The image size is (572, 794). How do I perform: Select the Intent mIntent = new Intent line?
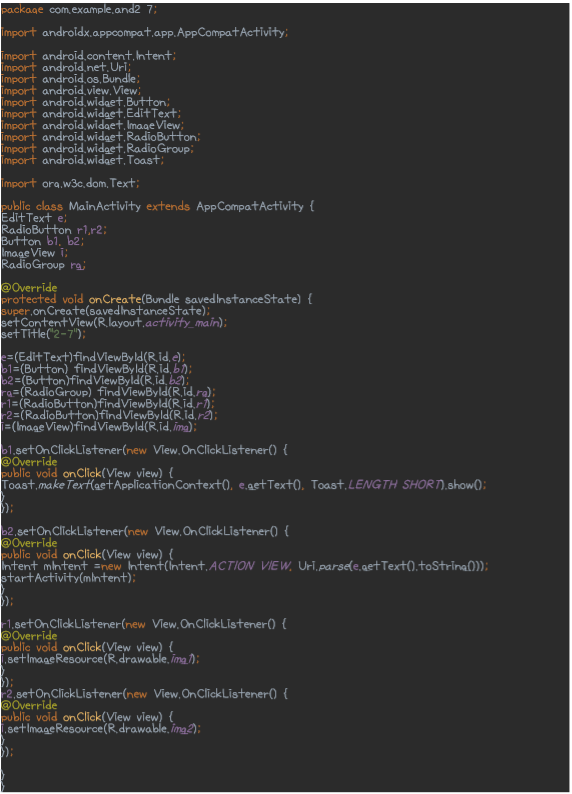[x=244, y=566]
